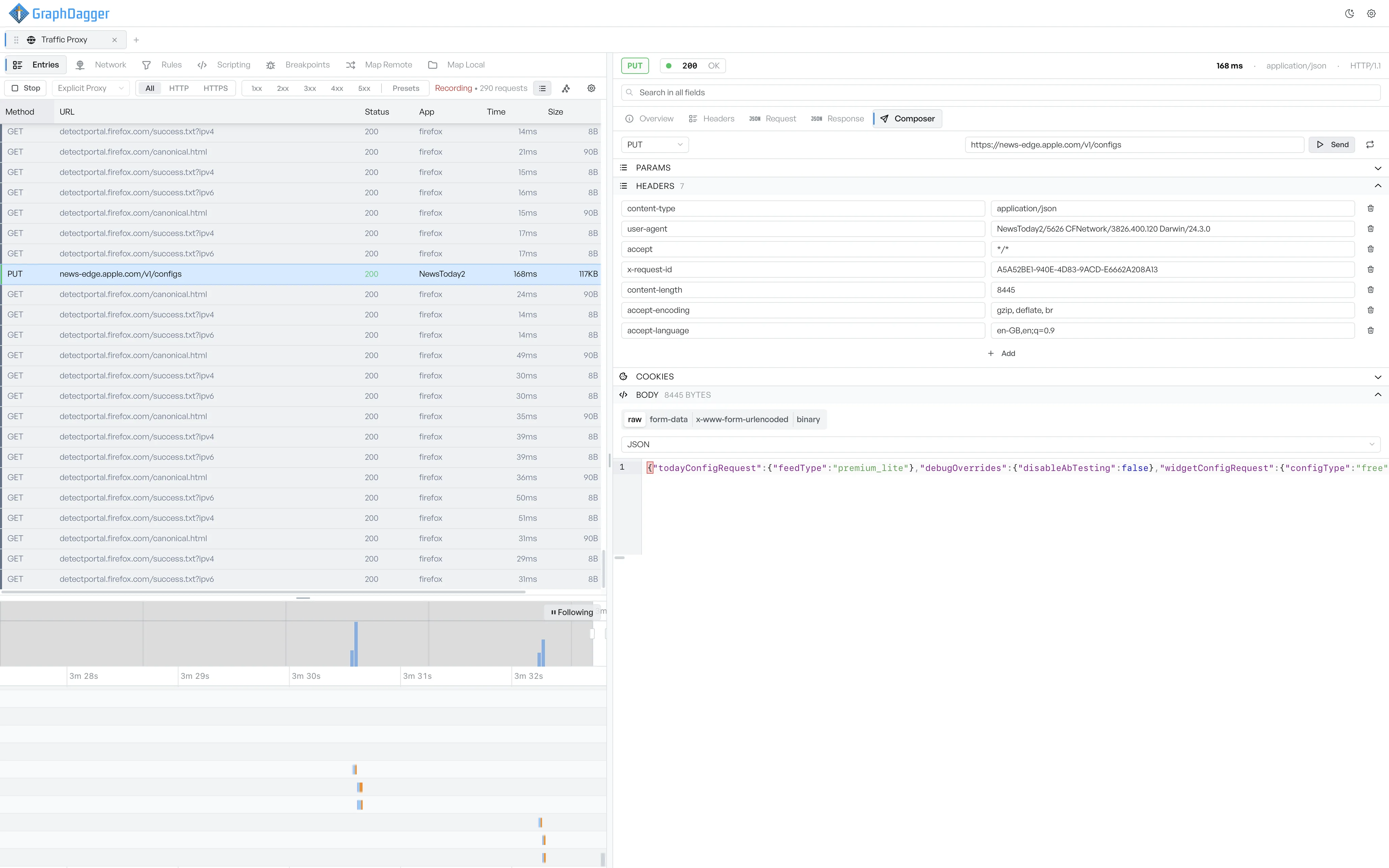This screenshot has width=1389, height=868.
Task: Click the tree structure view icon
Action: point(566,88)
